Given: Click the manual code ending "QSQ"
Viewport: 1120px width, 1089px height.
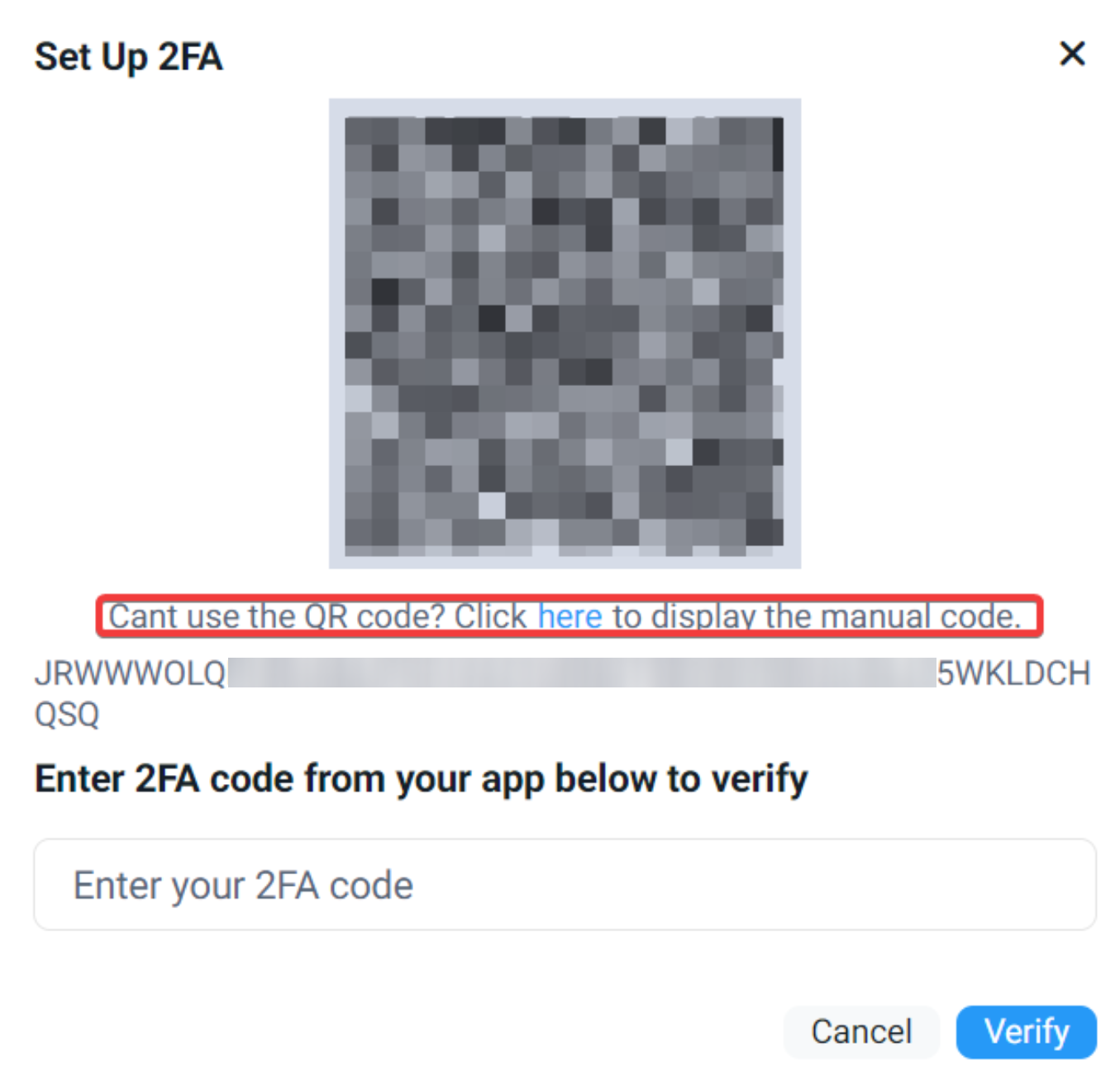Looking at the screenshot, I should (67, 715).
